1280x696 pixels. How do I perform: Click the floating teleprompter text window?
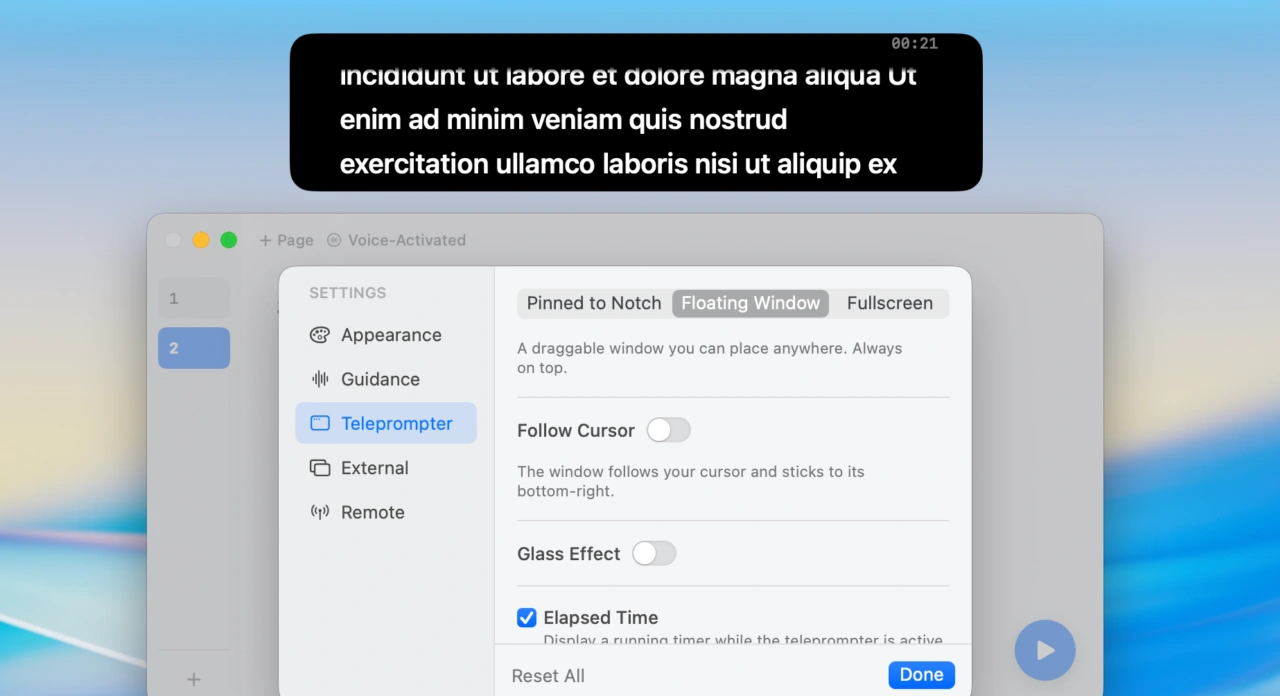pyautogui.click(x=636, y=112)
